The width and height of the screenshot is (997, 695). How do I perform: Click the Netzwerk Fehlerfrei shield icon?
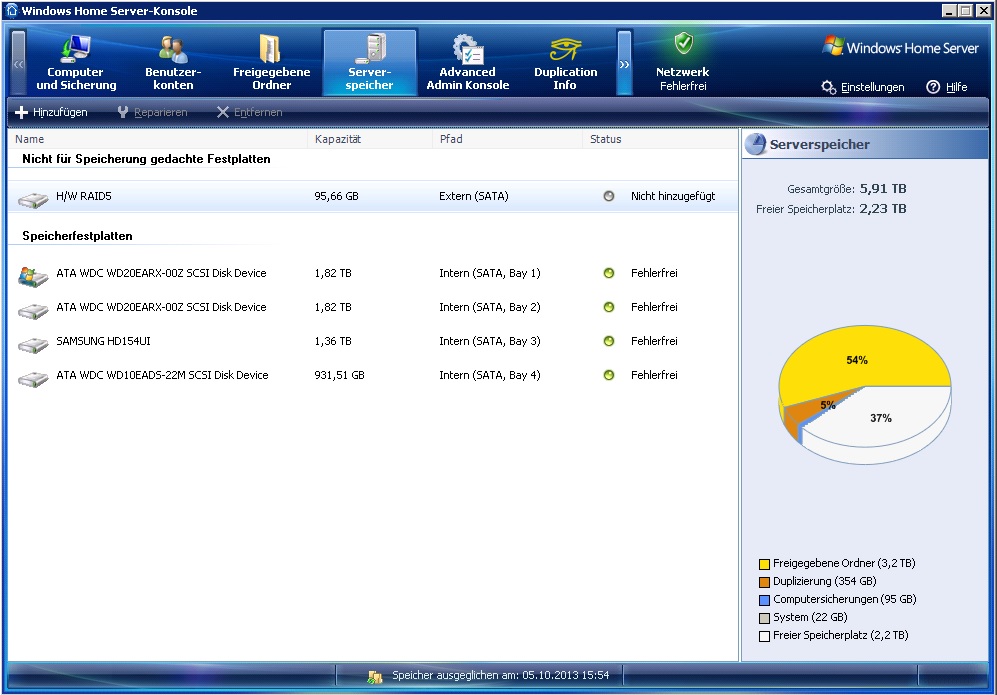(682, 43)
